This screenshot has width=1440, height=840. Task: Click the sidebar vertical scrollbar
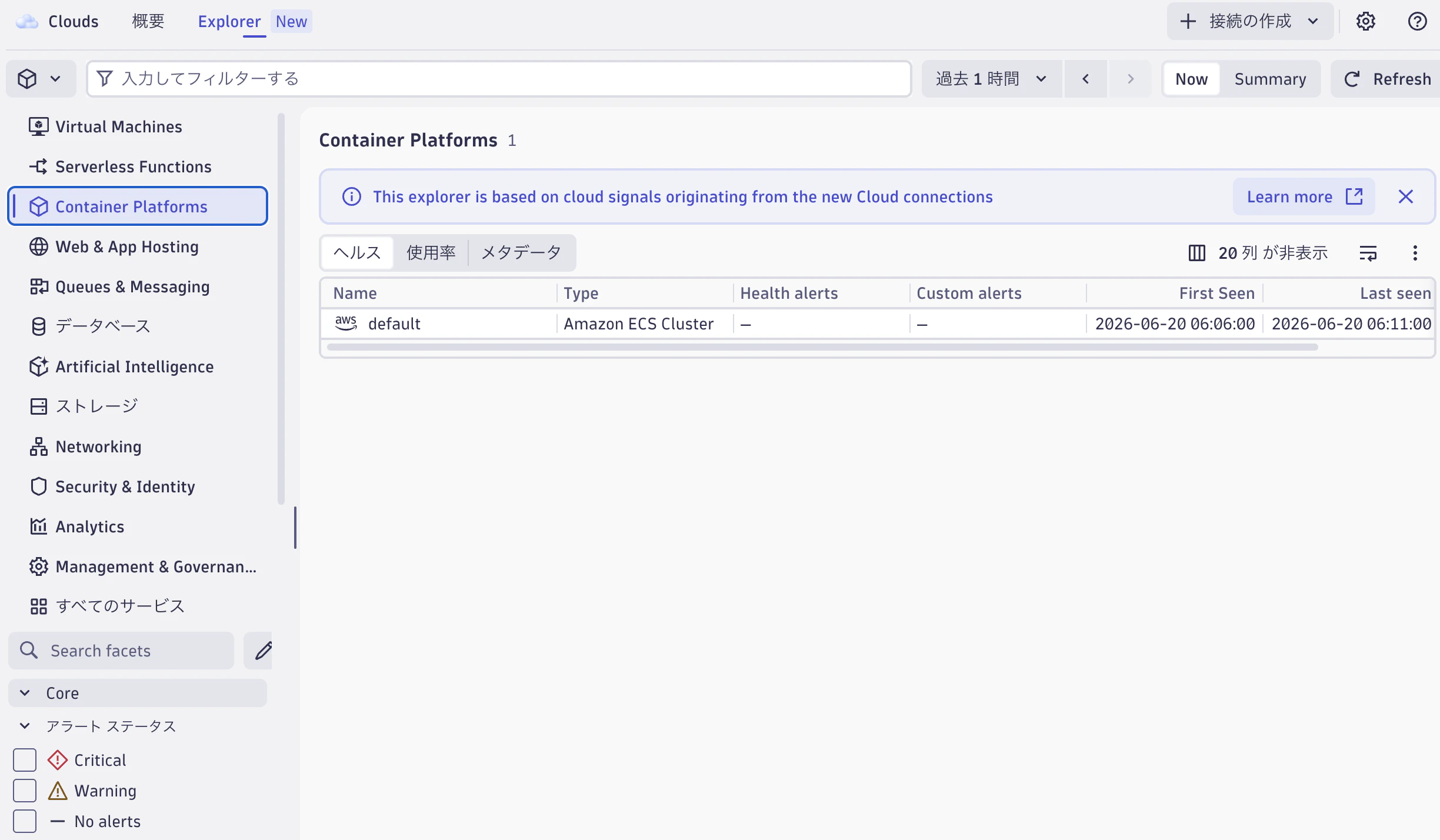[x=281, y=309]
